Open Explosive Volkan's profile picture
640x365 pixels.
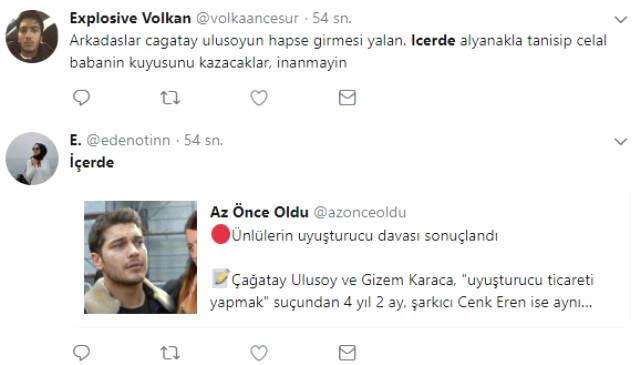[x=32, y=36]
